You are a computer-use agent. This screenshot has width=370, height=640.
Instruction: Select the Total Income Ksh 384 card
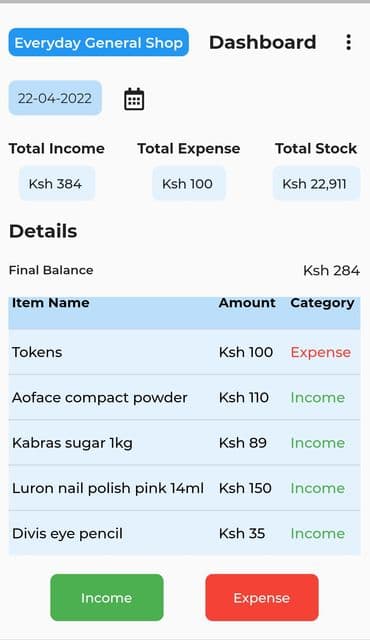[x=57, y=183]
